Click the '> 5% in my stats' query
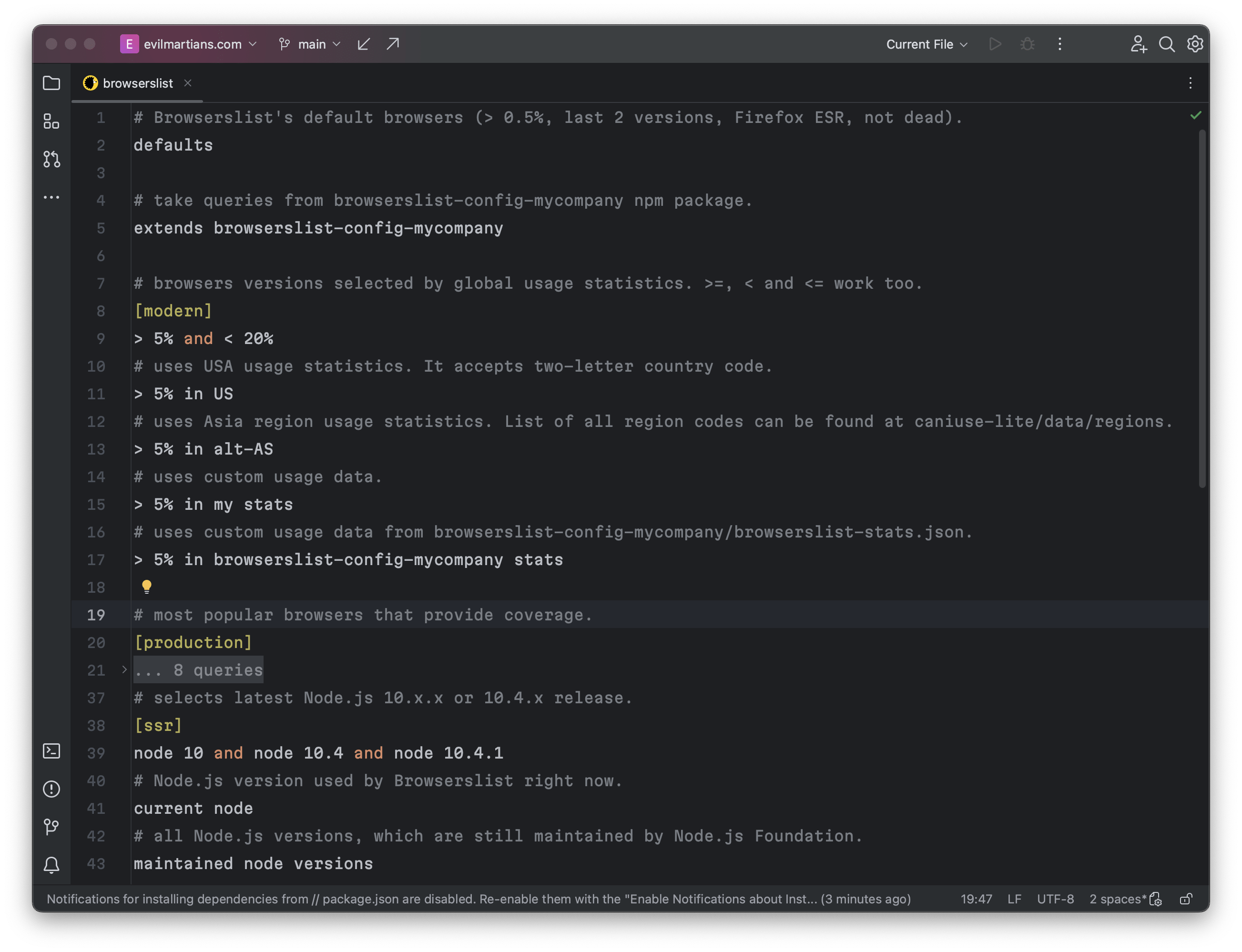 [213, 504]
